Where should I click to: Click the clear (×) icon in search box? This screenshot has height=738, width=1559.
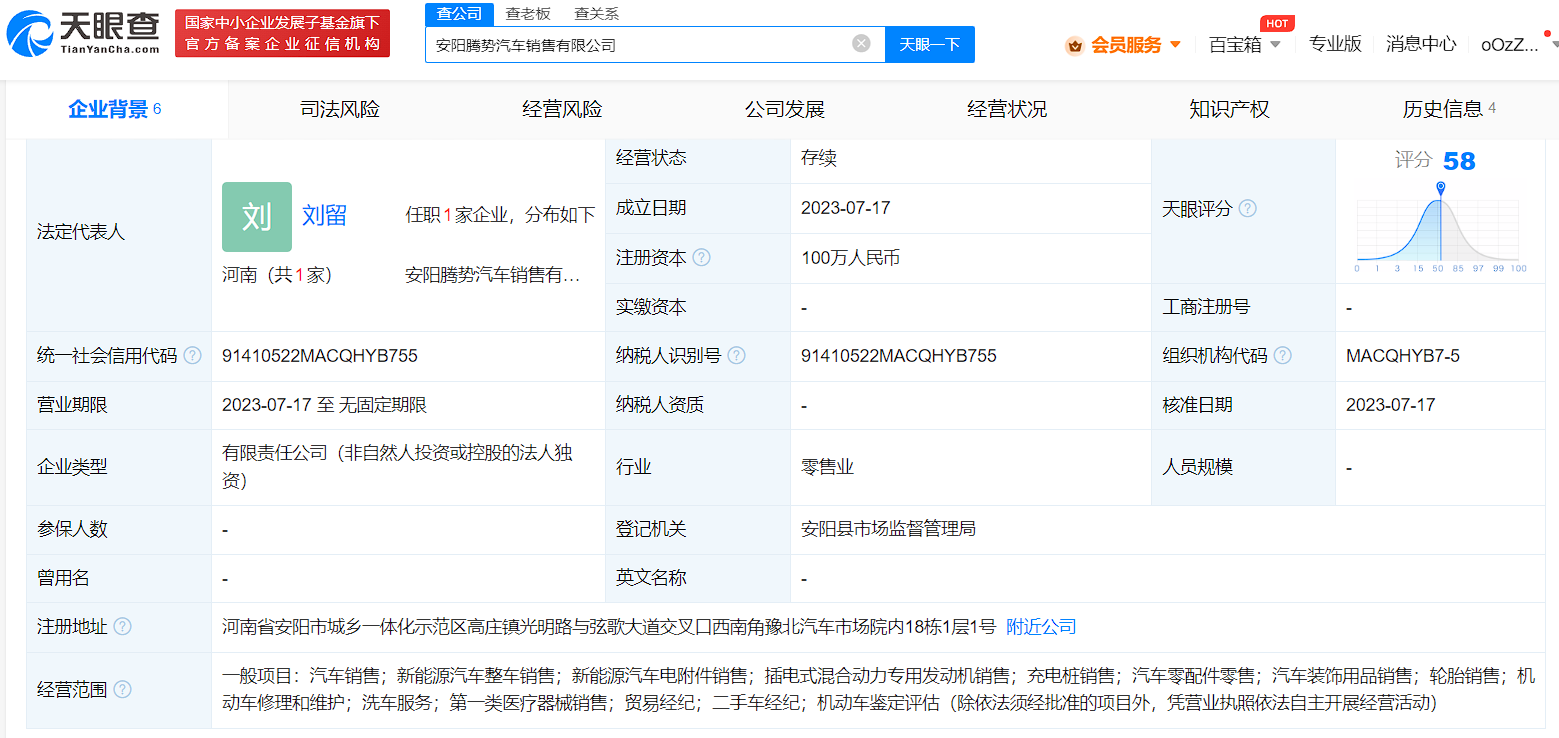click(860, 43)
